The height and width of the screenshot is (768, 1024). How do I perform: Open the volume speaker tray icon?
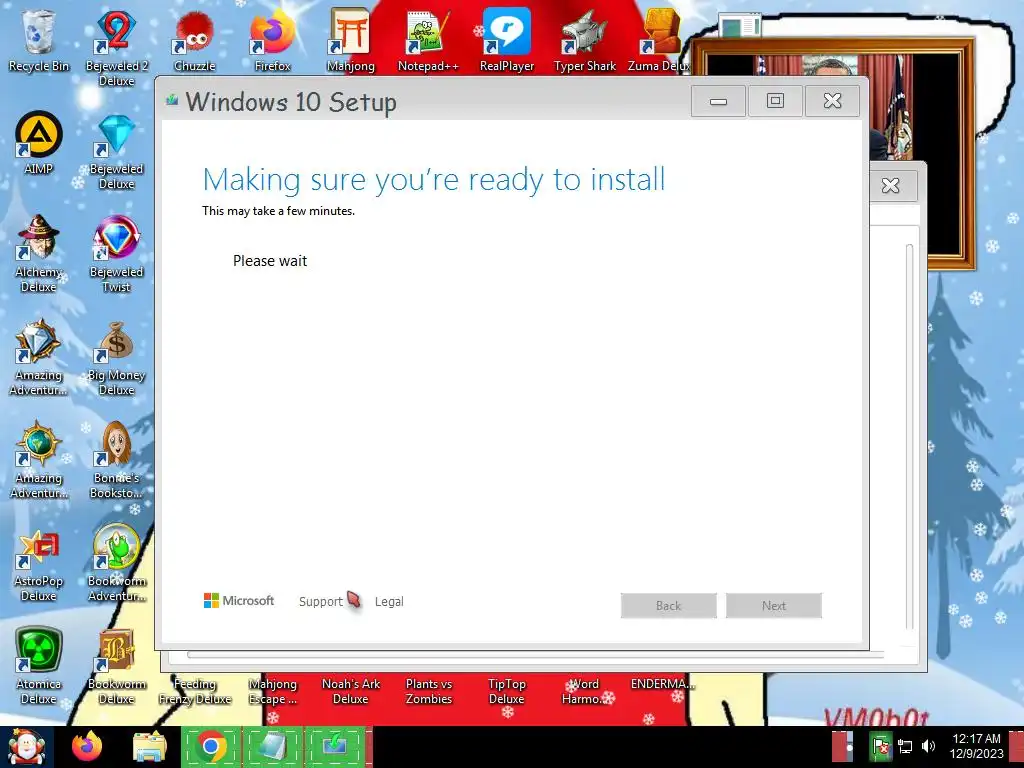928,746
